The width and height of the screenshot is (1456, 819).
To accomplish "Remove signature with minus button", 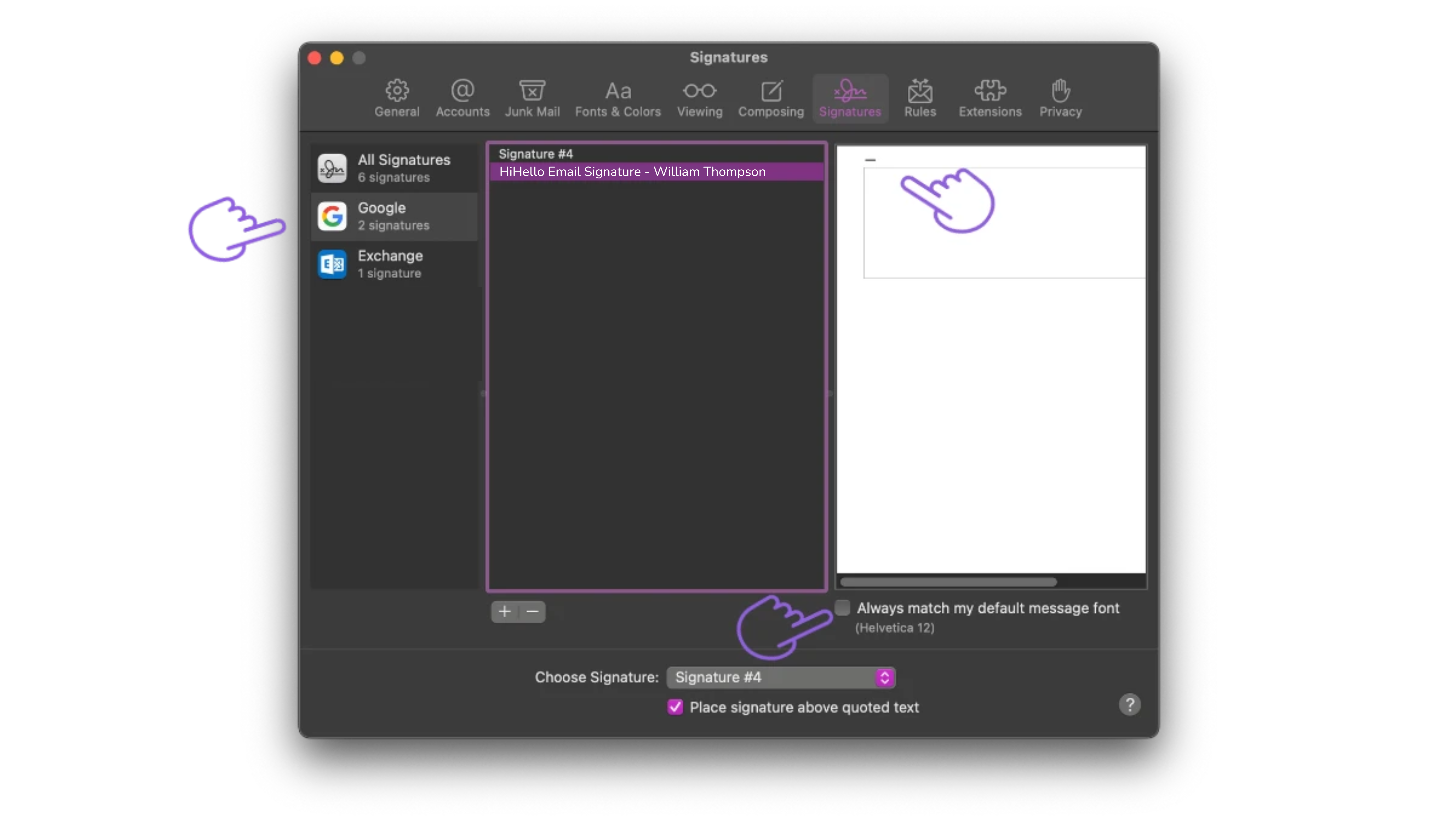I will 532,612.
